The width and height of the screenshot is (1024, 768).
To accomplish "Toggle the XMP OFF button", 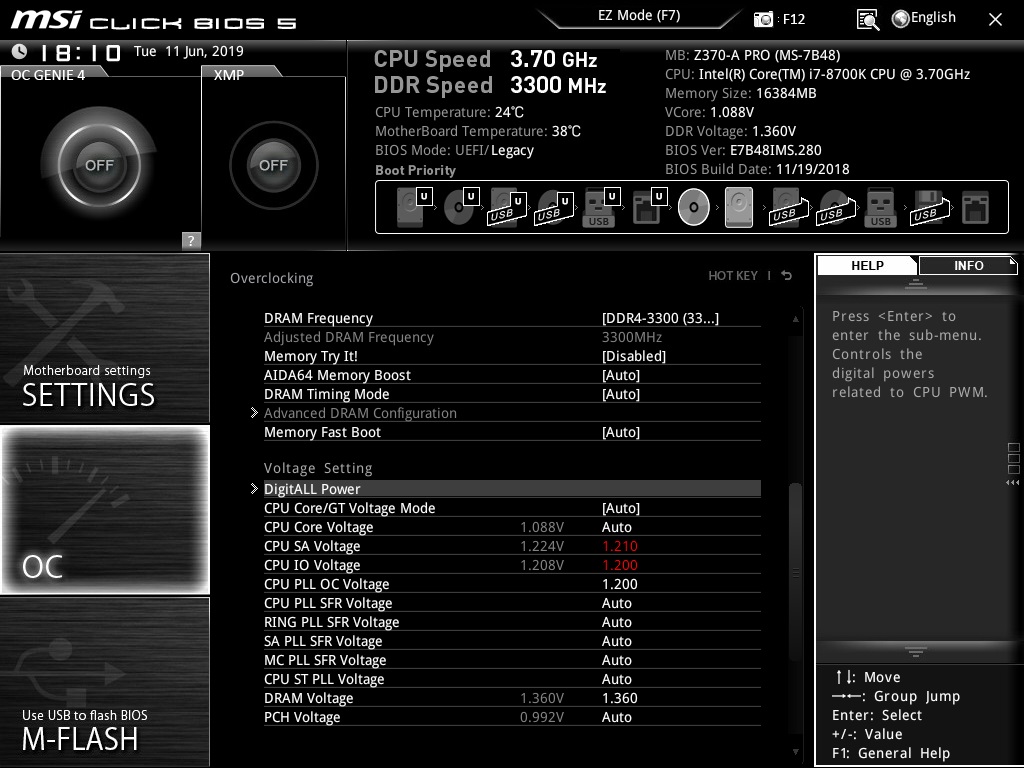I will click(x=273, y=165).
